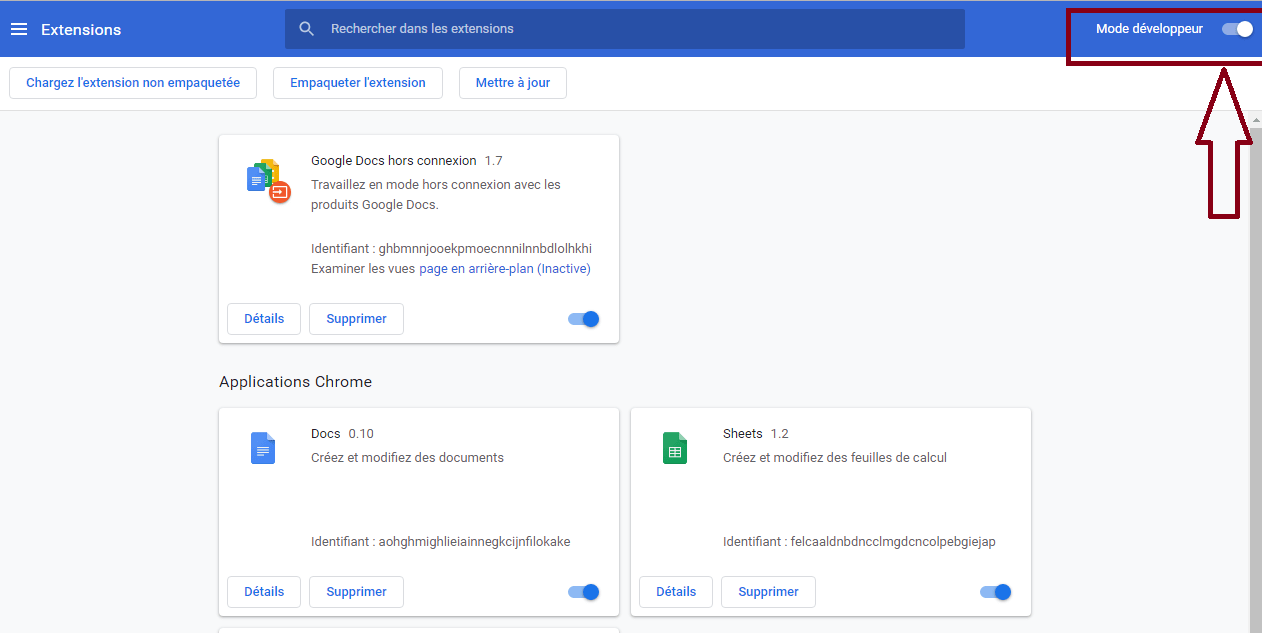1262x633 pixels.
Task: Open the hamburger main menu
Action: tap(19, 29)
